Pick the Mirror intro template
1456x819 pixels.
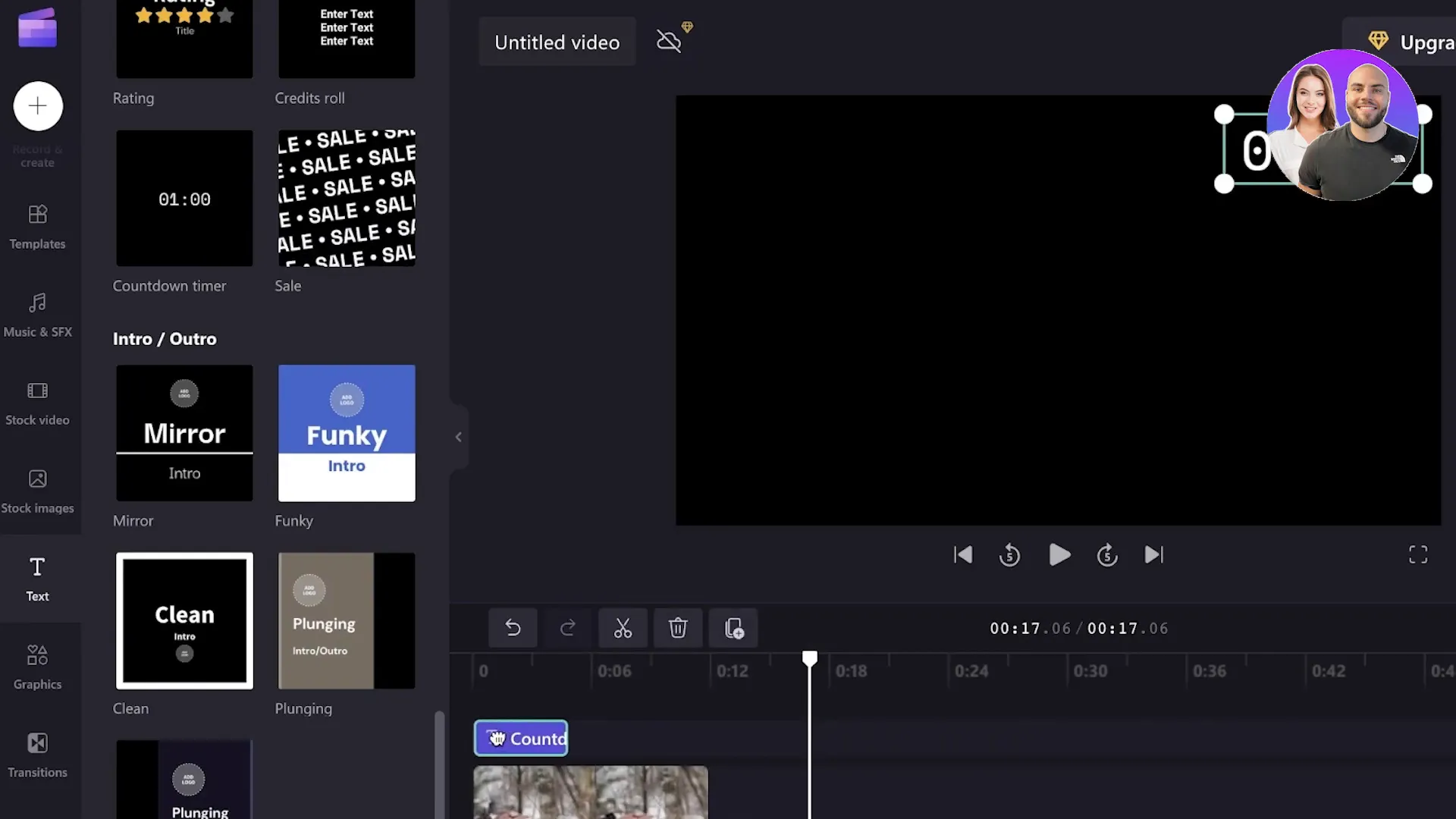point(184,433)
